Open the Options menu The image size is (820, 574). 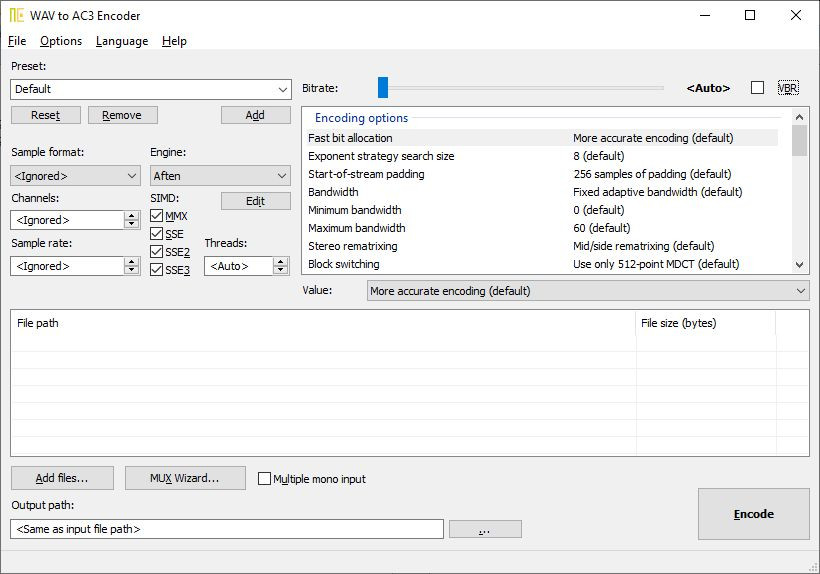tap(61, 41)
